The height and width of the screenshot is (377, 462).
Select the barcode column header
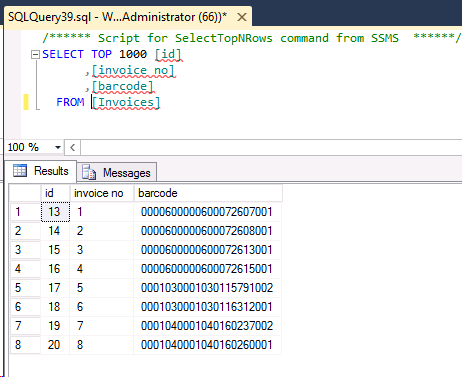pyautogui.click(x=208, y=193)
